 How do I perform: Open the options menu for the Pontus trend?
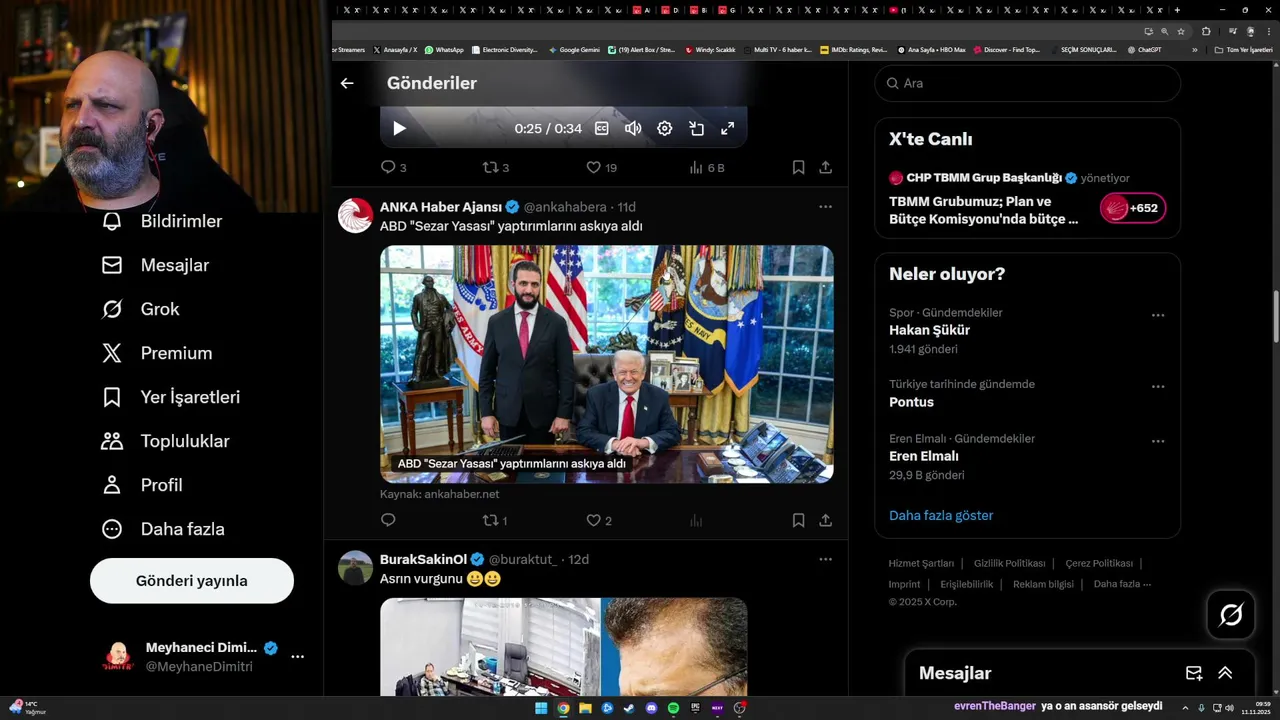click(x=1158, y=386)
